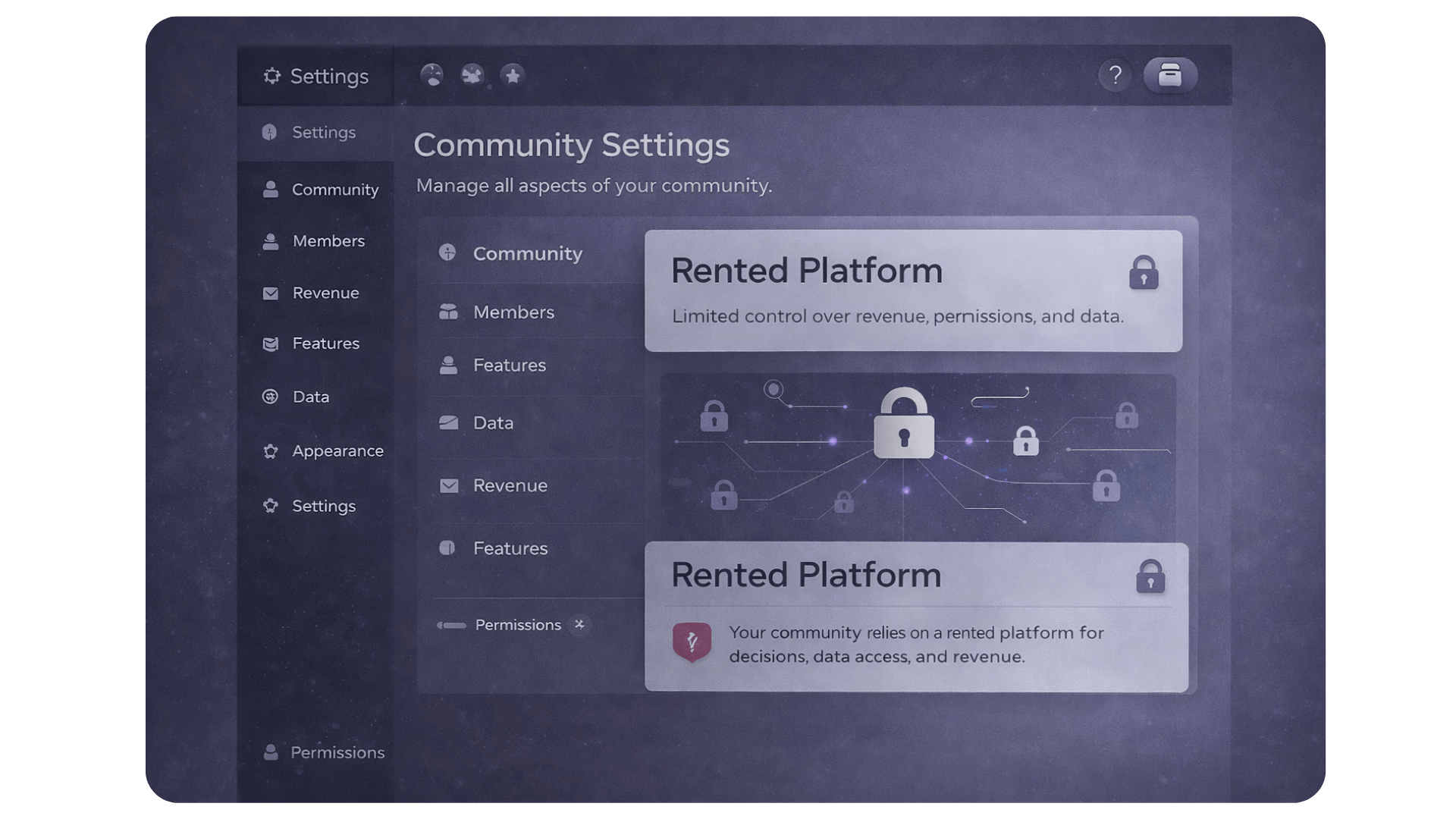Image resolution: width=1456 pixels, height=819 pixels.
Task: Open the Appearance paintbrush icon
Action: click(271, 450)
